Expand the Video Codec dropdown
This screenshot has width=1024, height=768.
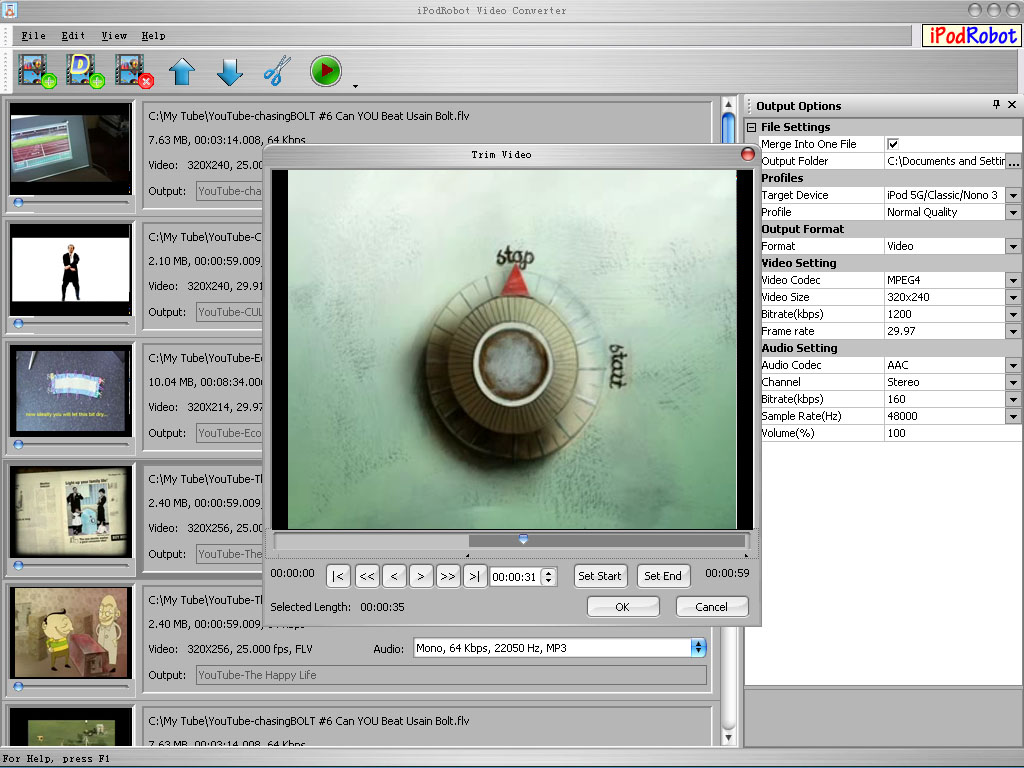[x=1013, y=280]
